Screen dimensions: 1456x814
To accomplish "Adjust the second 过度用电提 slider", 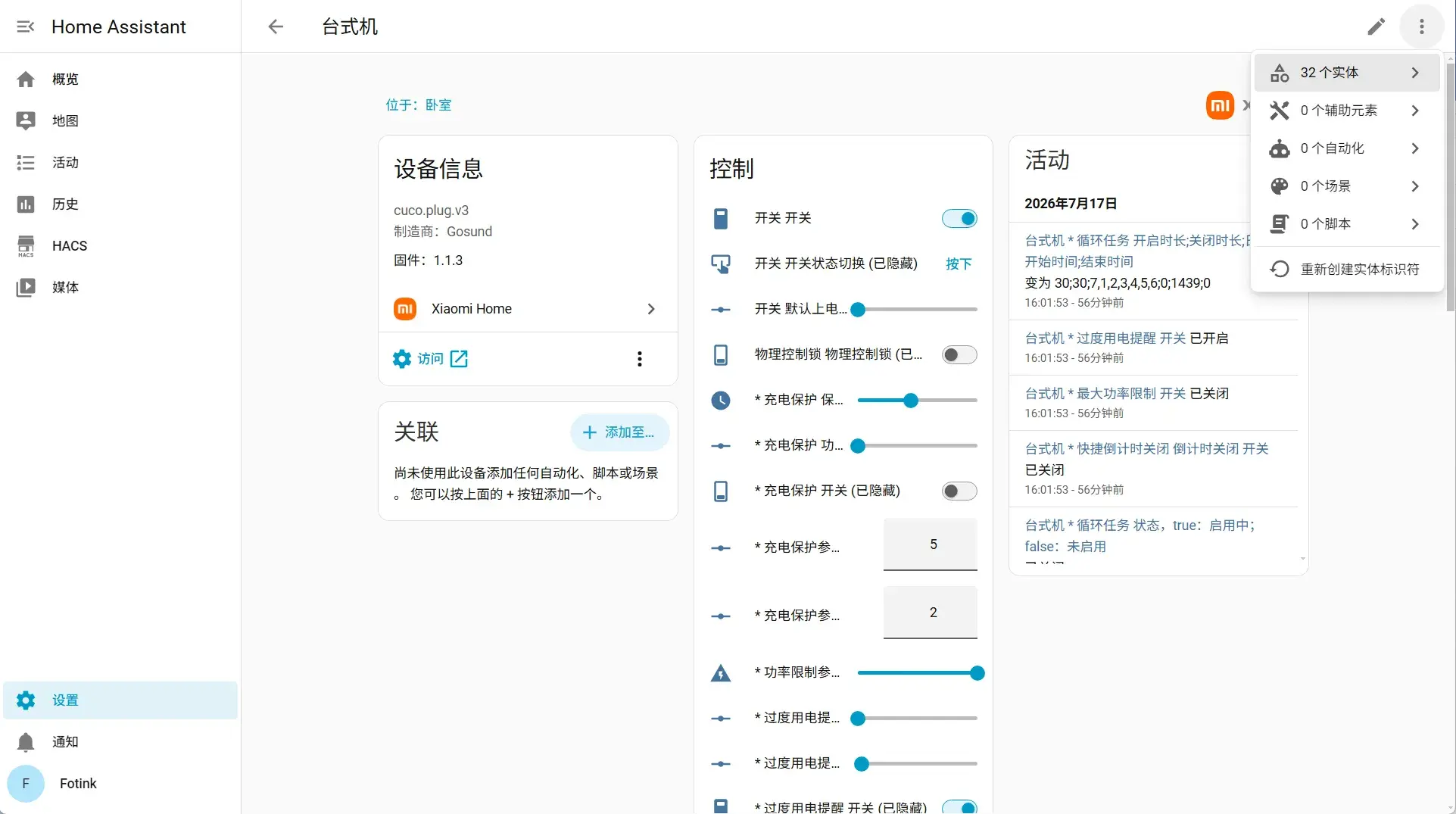I will (917, 763).
